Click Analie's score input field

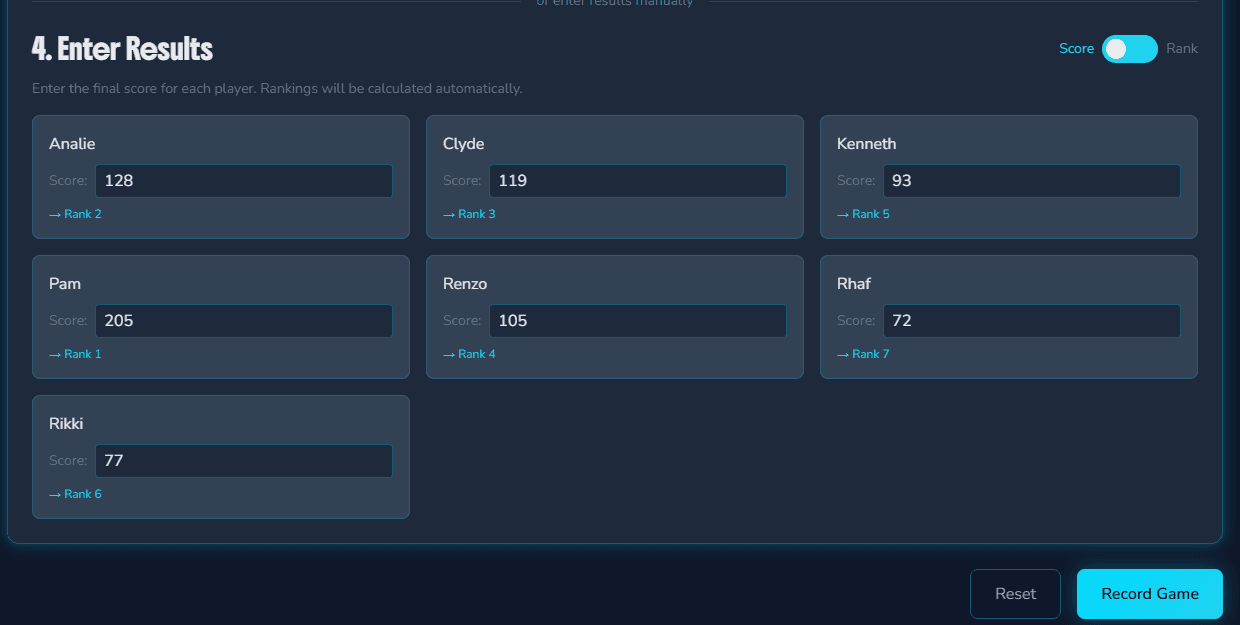click(243, 180)
